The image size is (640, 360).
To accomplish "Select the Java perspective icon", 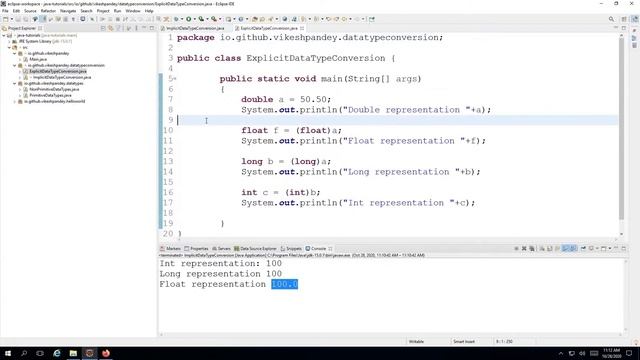I will [635, 19].
